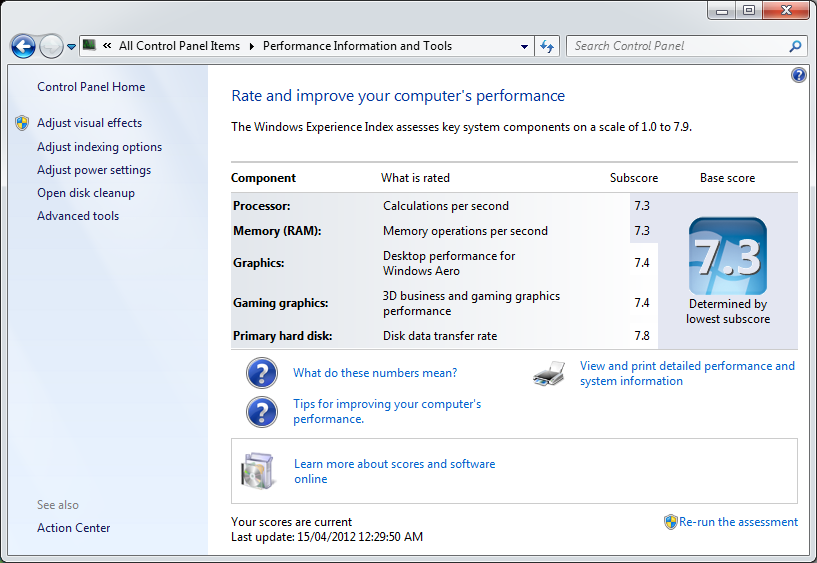Open Learn more about scores and software online

point(394,471)
